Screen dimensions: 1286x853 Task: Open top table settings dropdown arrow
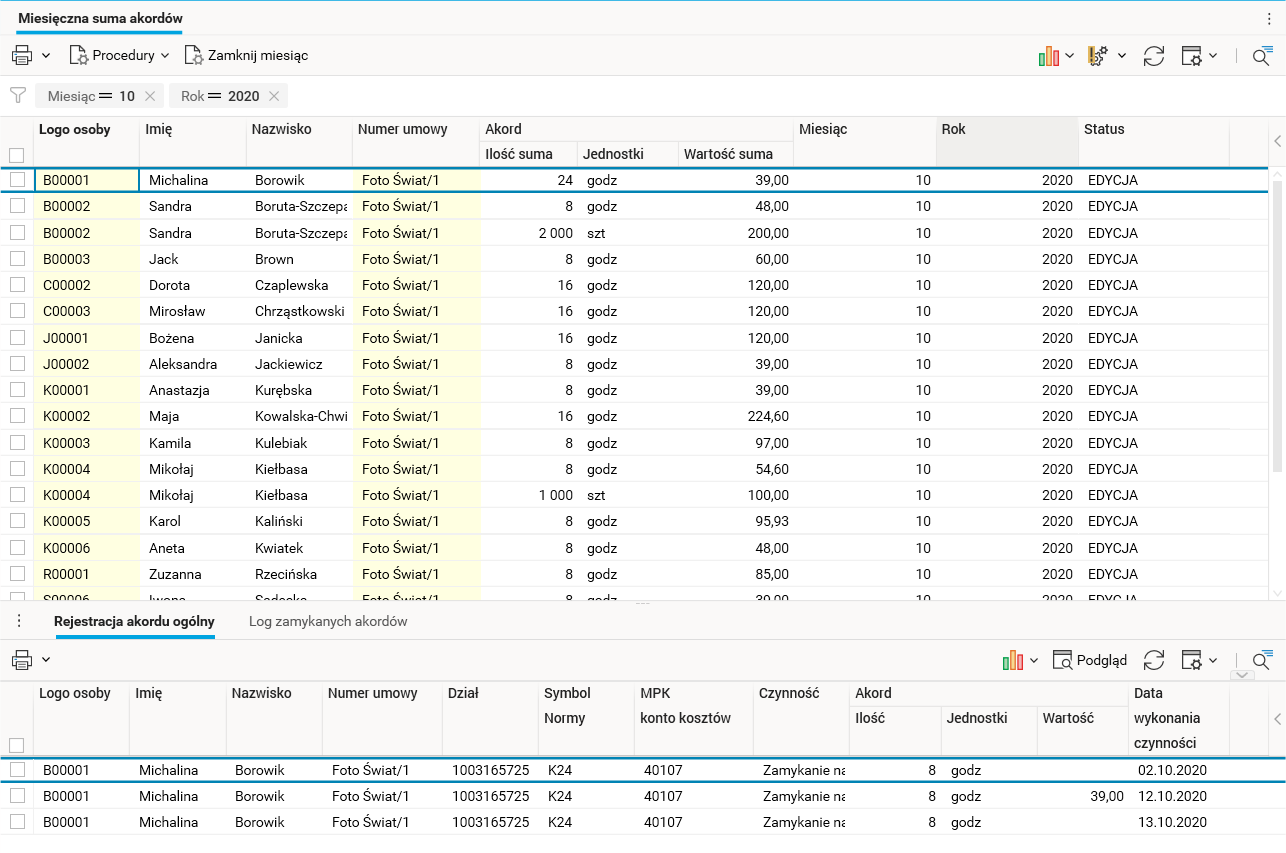pos(1213,56)
